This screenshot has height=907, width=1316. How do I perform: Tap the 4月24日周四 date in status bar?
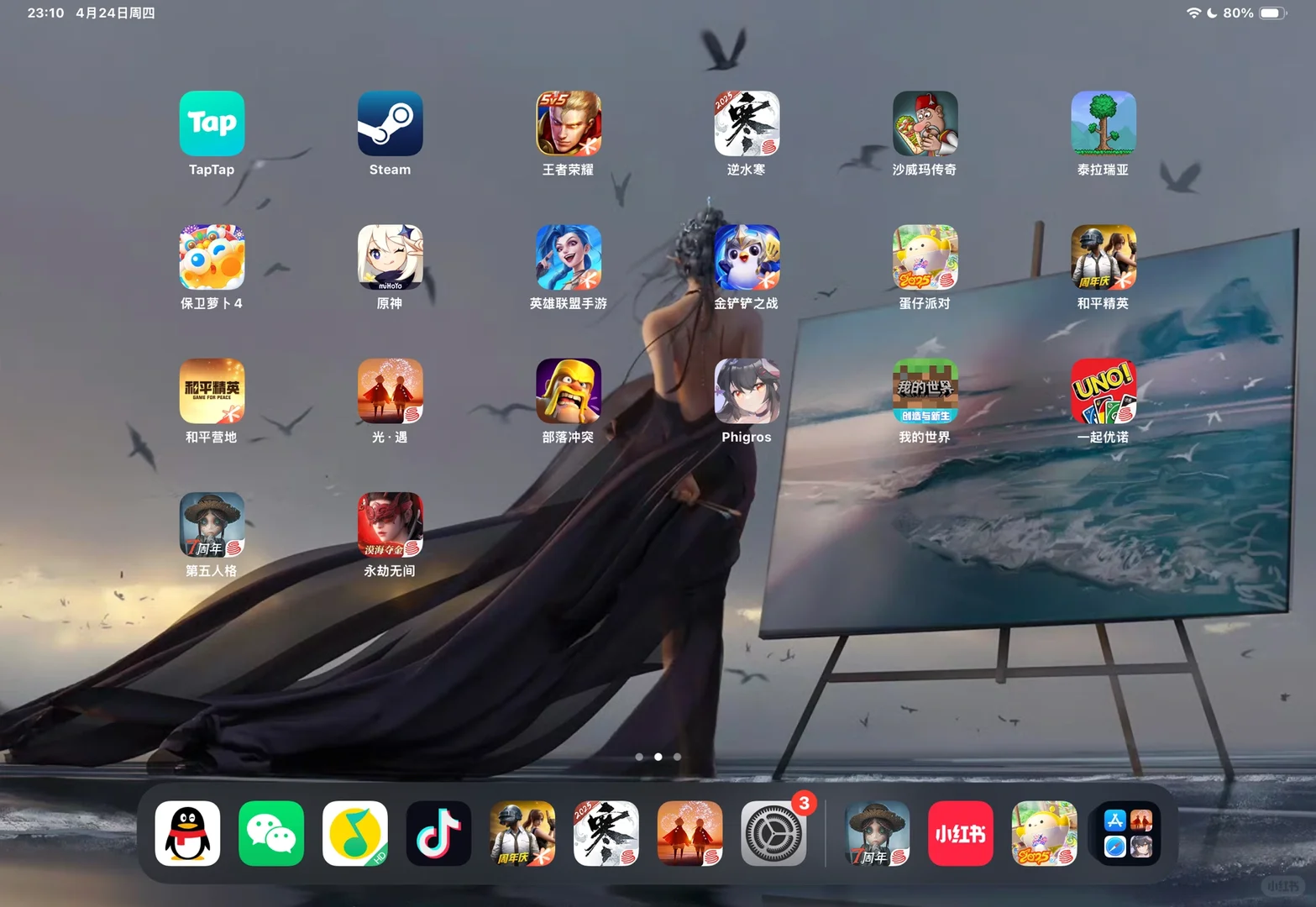(x=115, y=13)
